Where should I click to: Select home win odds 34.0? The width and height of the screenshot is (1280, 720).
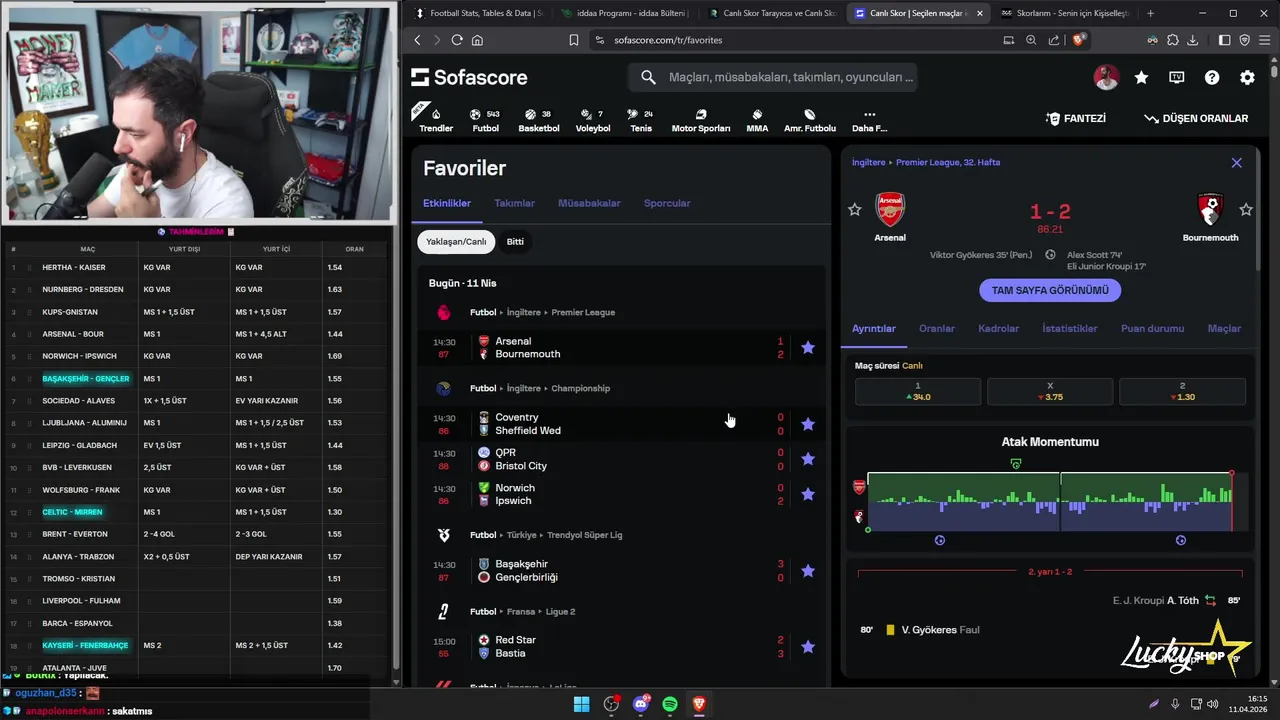point(918,391)
